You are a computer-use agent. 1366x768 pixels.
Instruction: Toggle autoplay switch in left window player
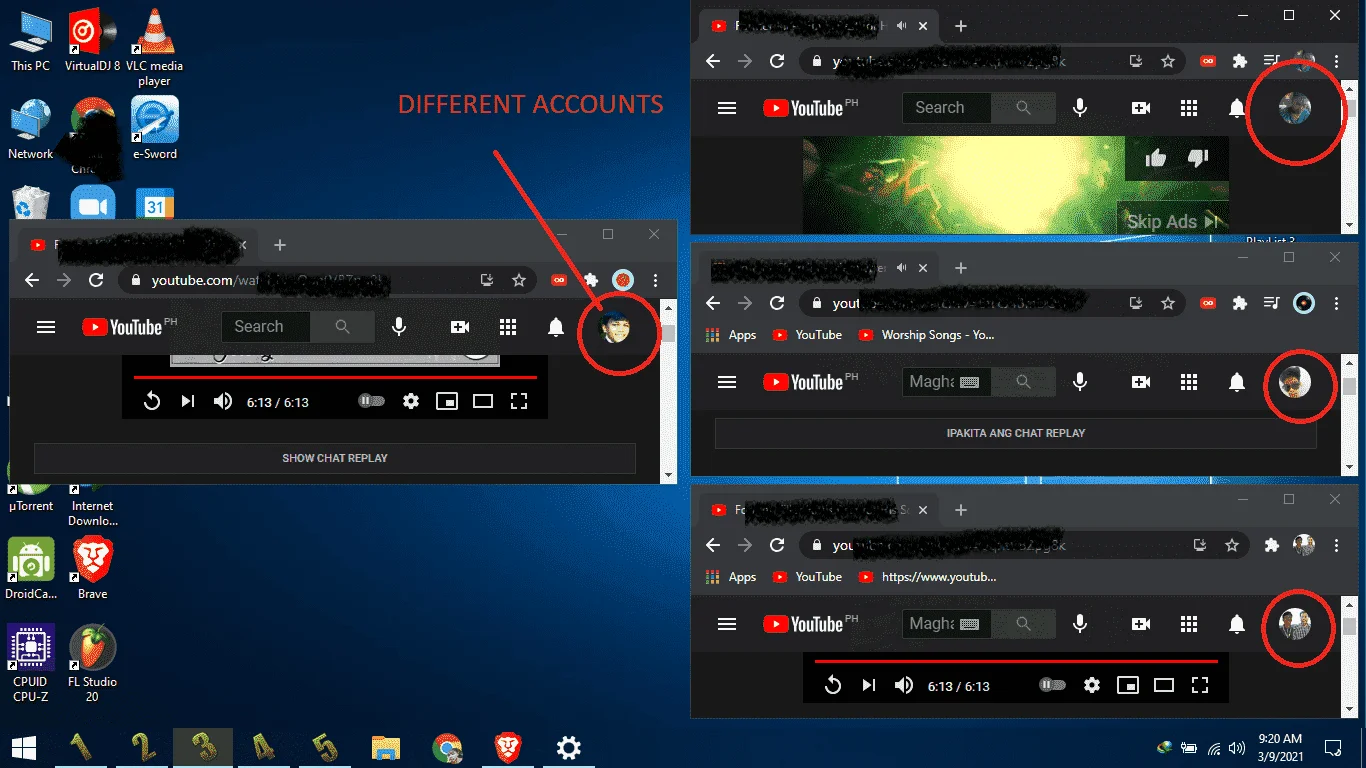pos(371,401)
